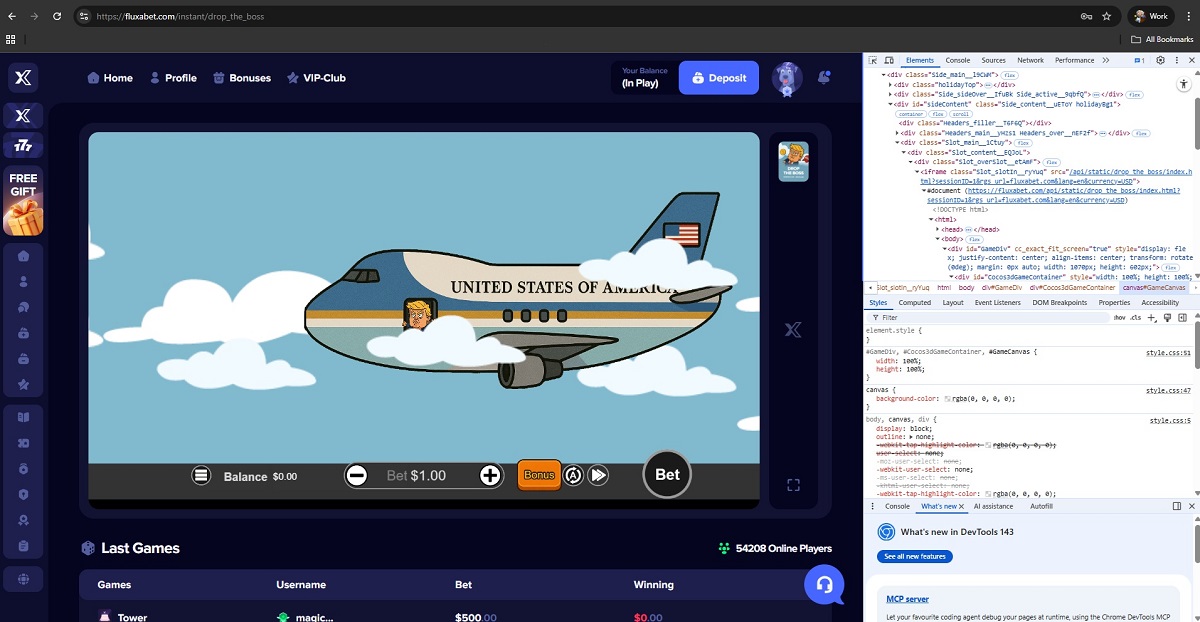Increase bet with the plus button
The image size is (1200, 622).
click(490, 476)
